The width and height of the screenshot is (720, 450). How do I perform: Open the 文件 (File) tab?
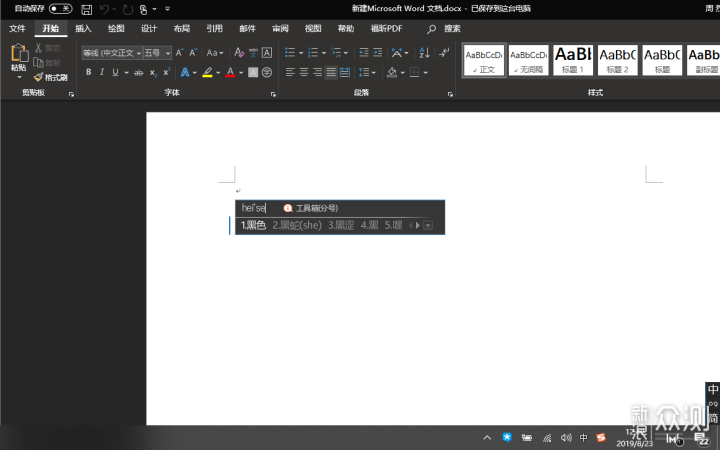[17, 28]
